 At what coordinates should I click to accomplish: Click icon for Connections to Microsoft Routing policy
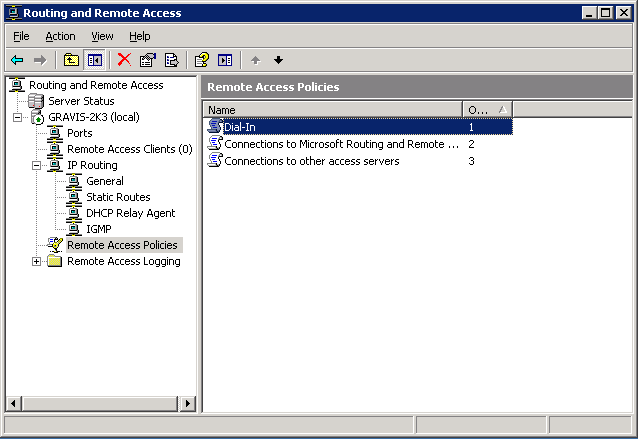click(215, 143)
